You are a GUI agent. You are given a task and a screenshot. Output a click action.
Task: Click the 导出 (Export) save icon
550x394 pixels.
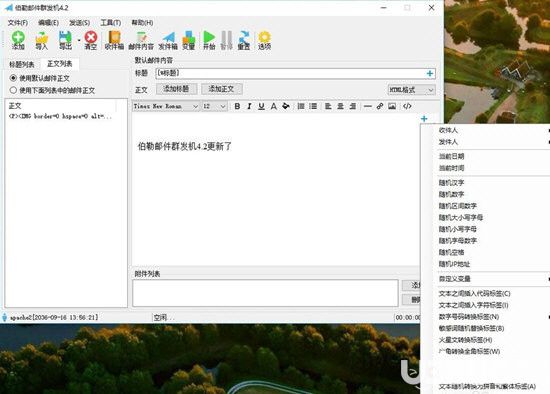(65, 40)
